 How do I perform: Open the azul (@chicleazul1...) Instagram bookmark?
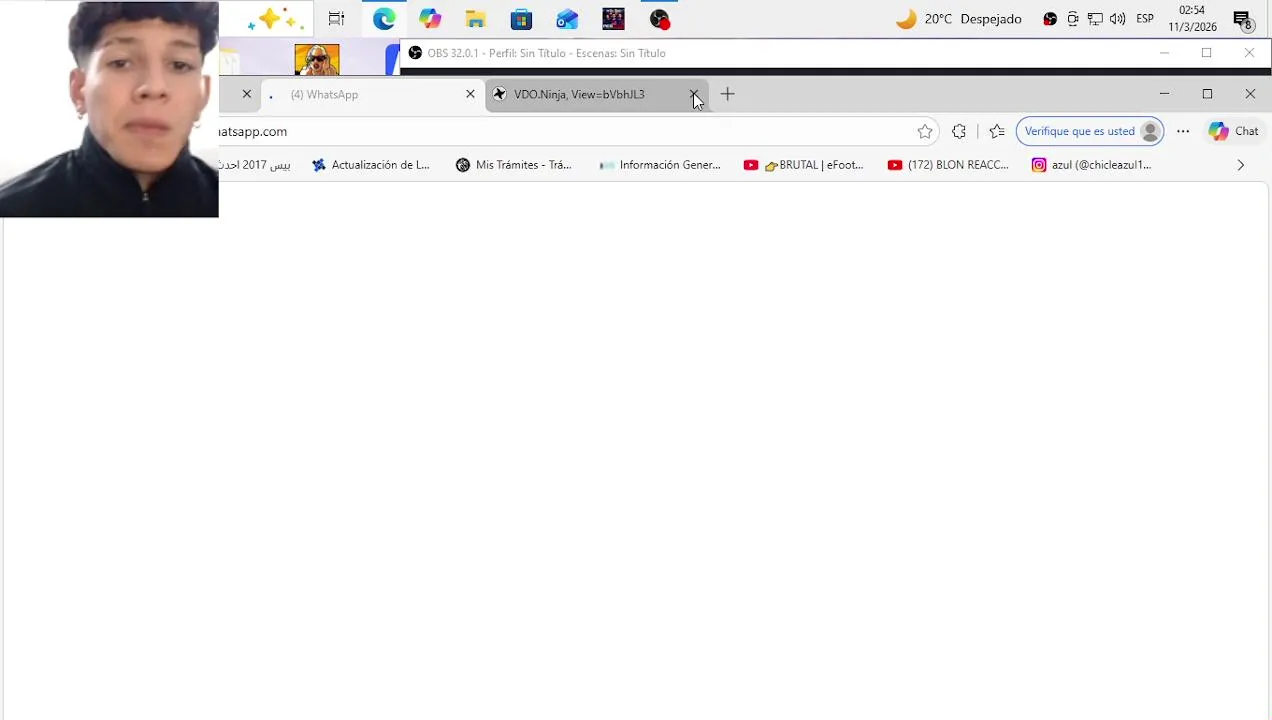coord(1092,165)
